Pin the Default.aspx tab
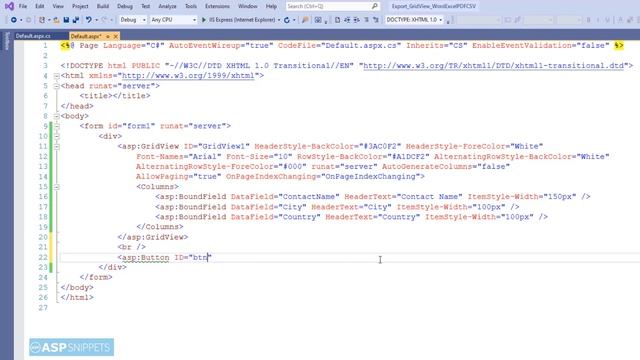Image resolution: width=640 pixels, height=360 pixels. pos(108,36)
